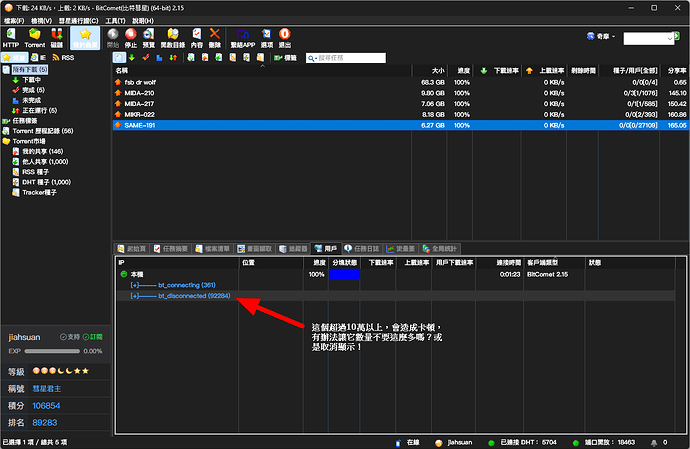
Task: Open the top-right search box dropdown
Action: [669, 39]
